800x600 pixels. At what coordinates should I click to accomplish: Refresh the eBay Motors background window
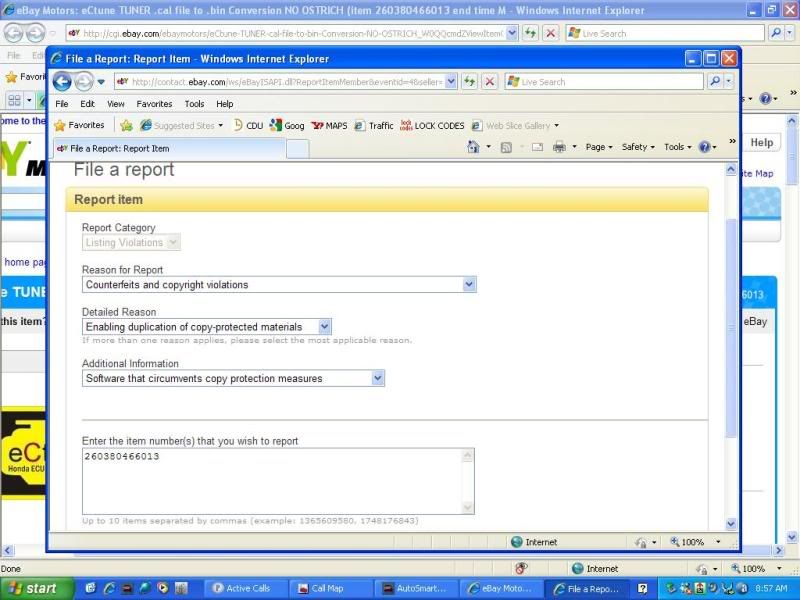531,34
